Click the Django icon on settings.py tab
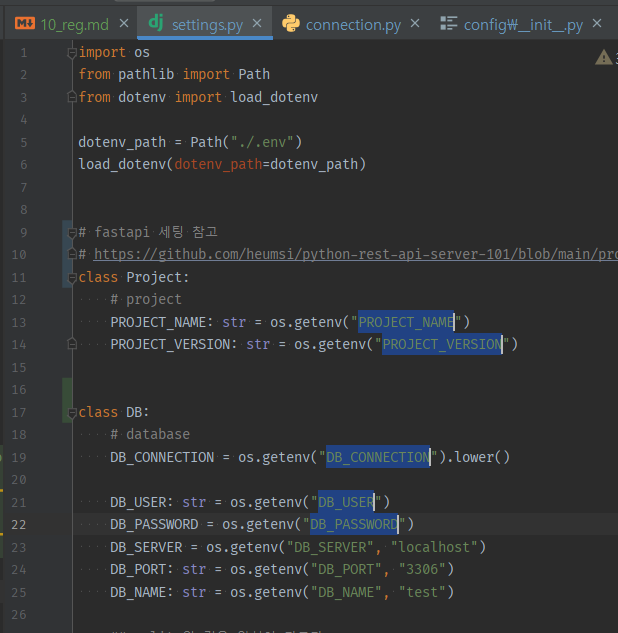Viewport: 618px width, 633px height. [156, 22]
